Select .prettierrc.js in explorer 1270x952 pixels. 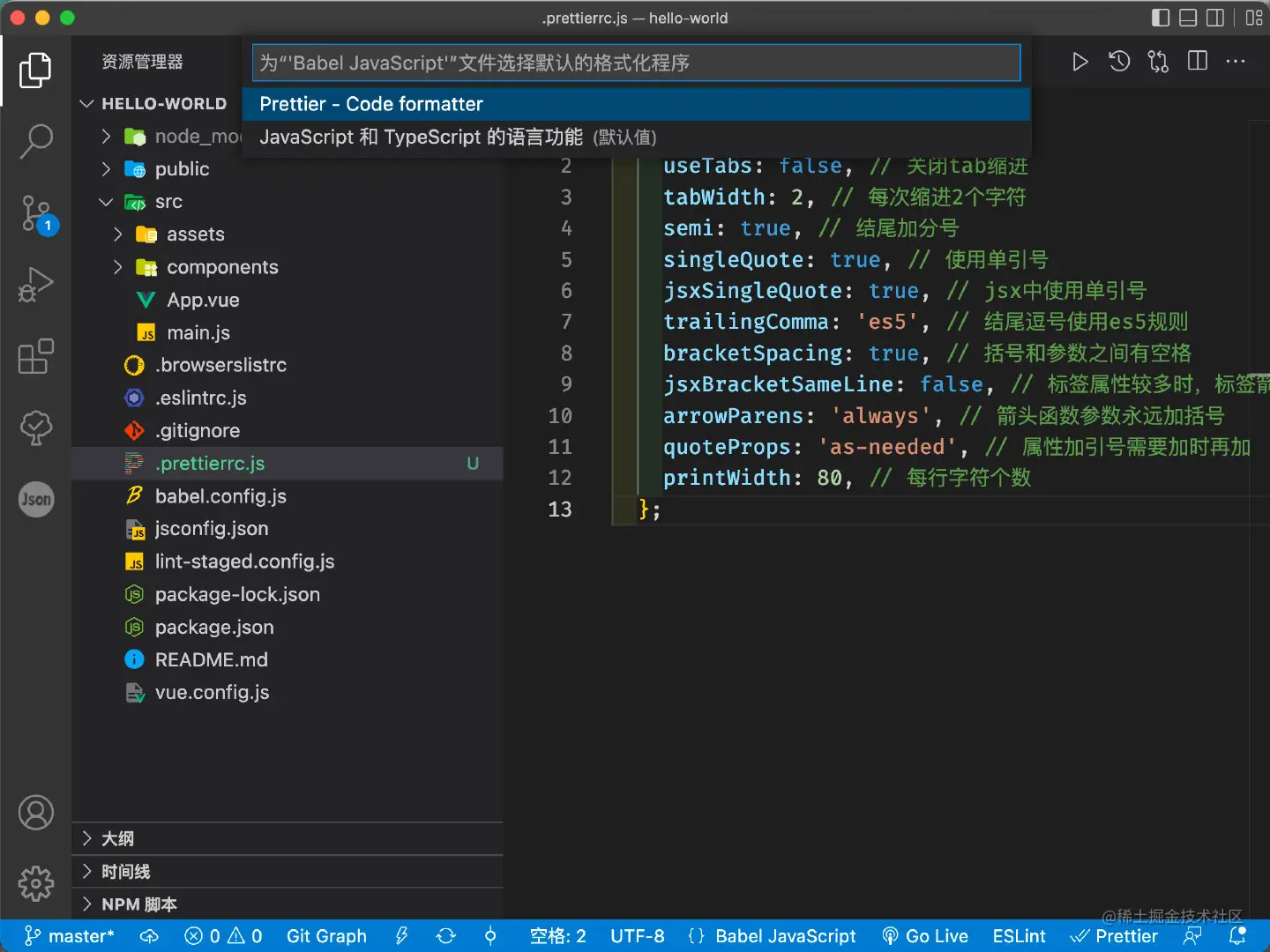coord(288,463)
